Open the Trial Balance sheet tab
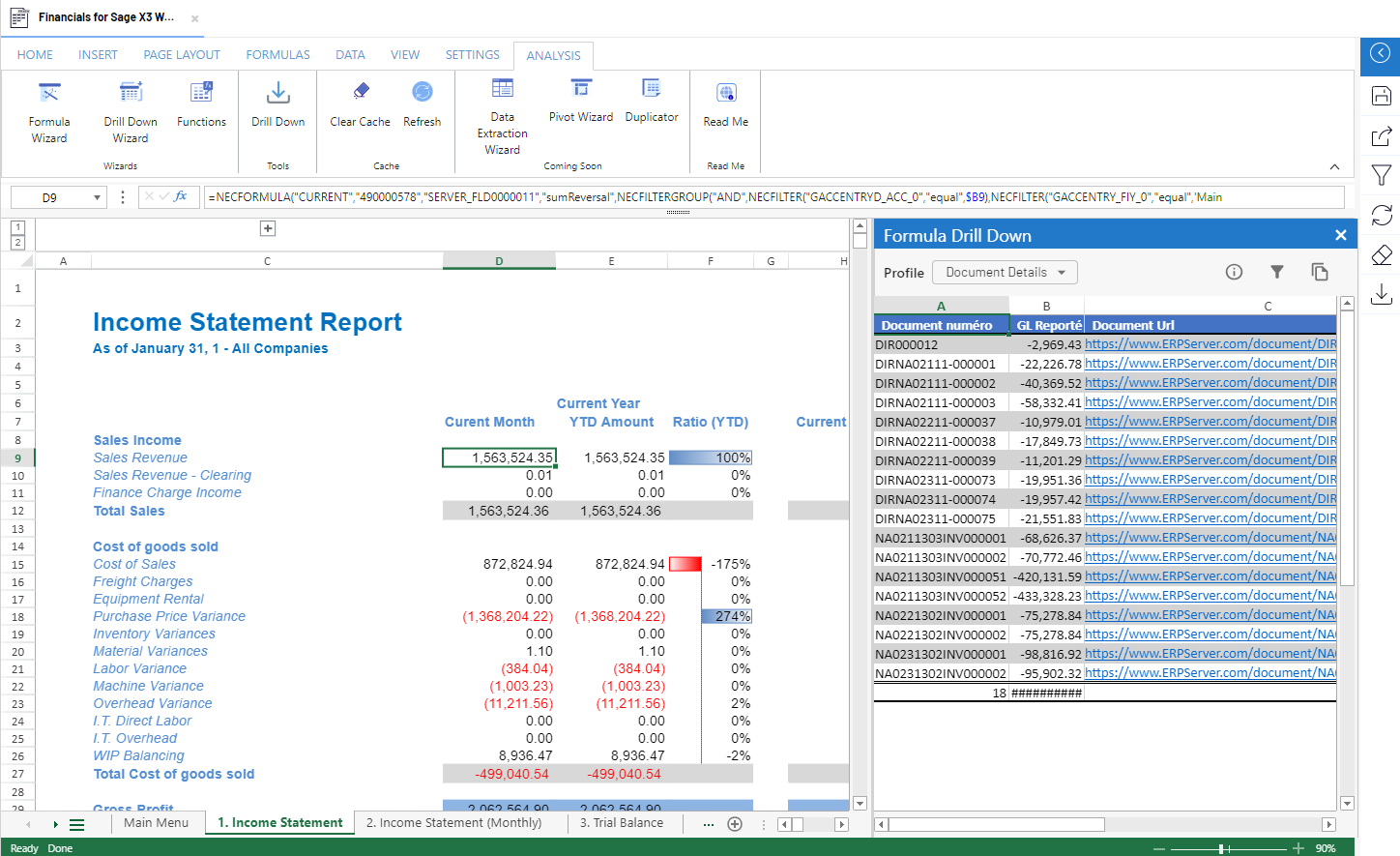 (x=621, y=823)
